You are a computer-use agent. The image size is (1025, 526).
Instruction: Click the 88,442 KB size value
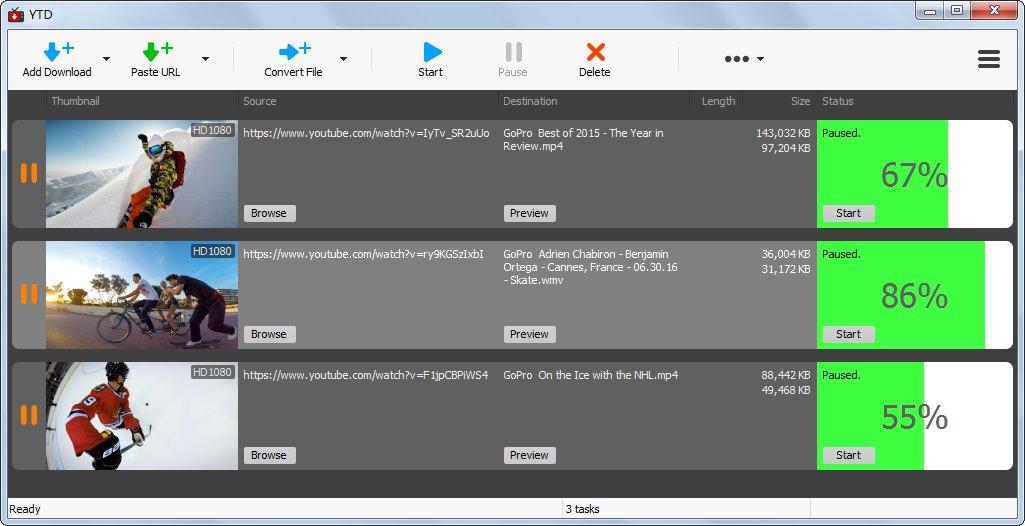tap(786, 375)
